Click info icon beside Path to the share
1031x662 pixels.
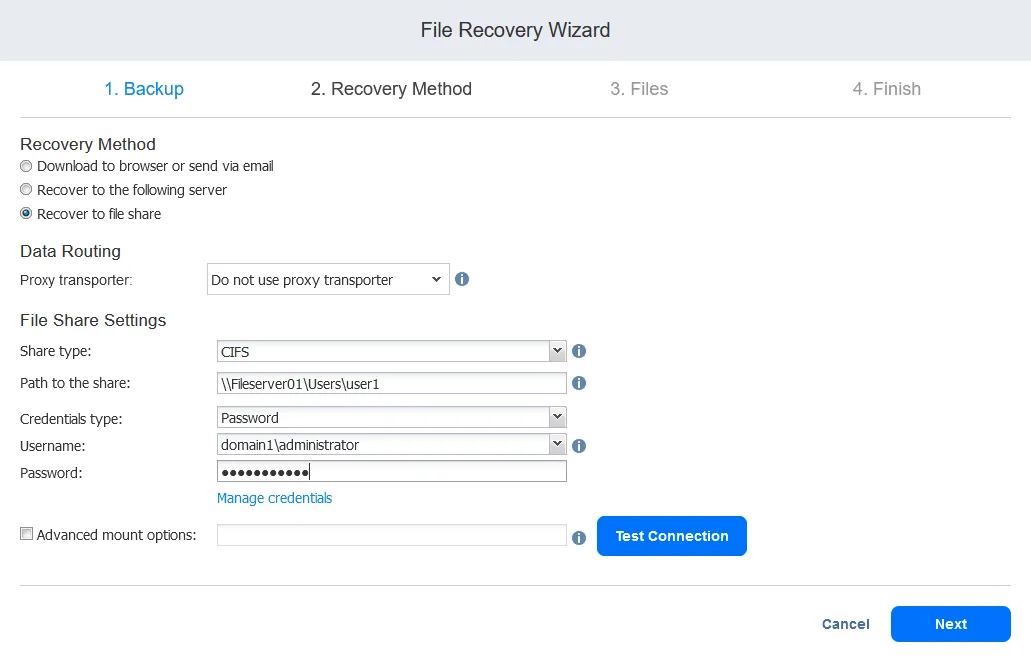[x=579, y=383]
